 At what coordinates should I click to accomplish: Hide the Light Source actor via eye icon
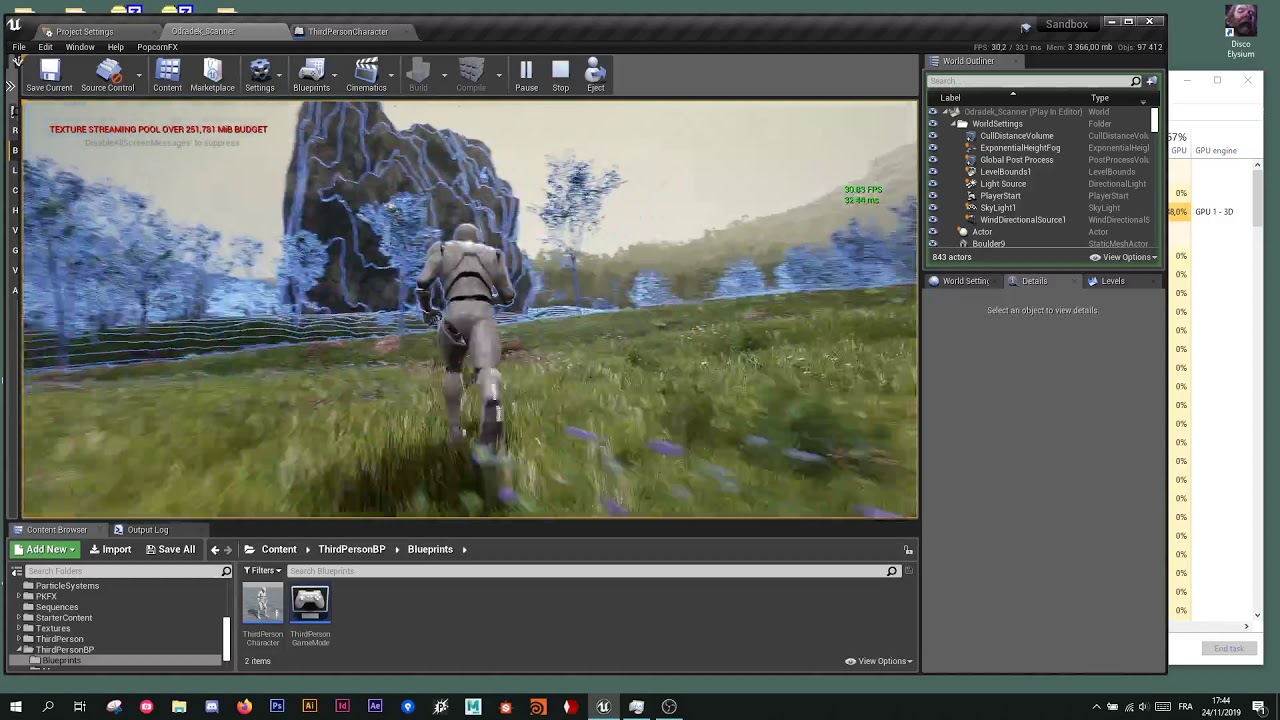click(x=933, y=184)
